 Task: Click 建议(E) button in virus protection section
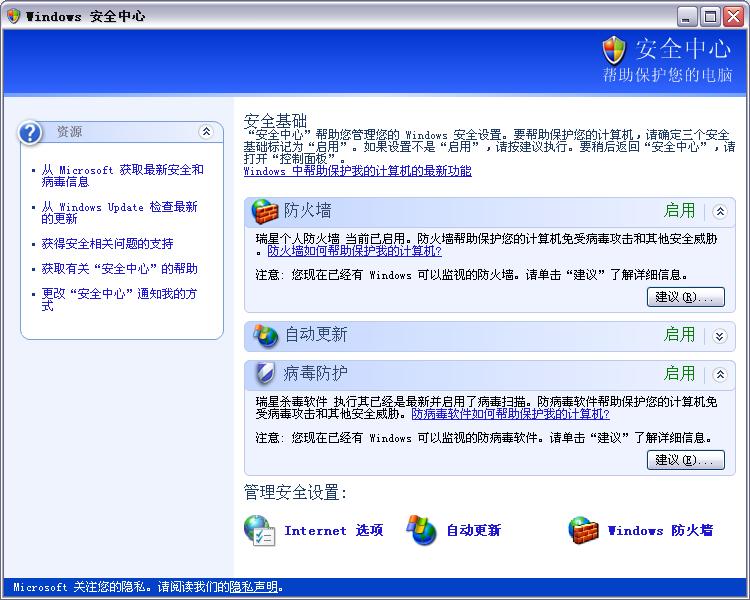coord(686,460)
